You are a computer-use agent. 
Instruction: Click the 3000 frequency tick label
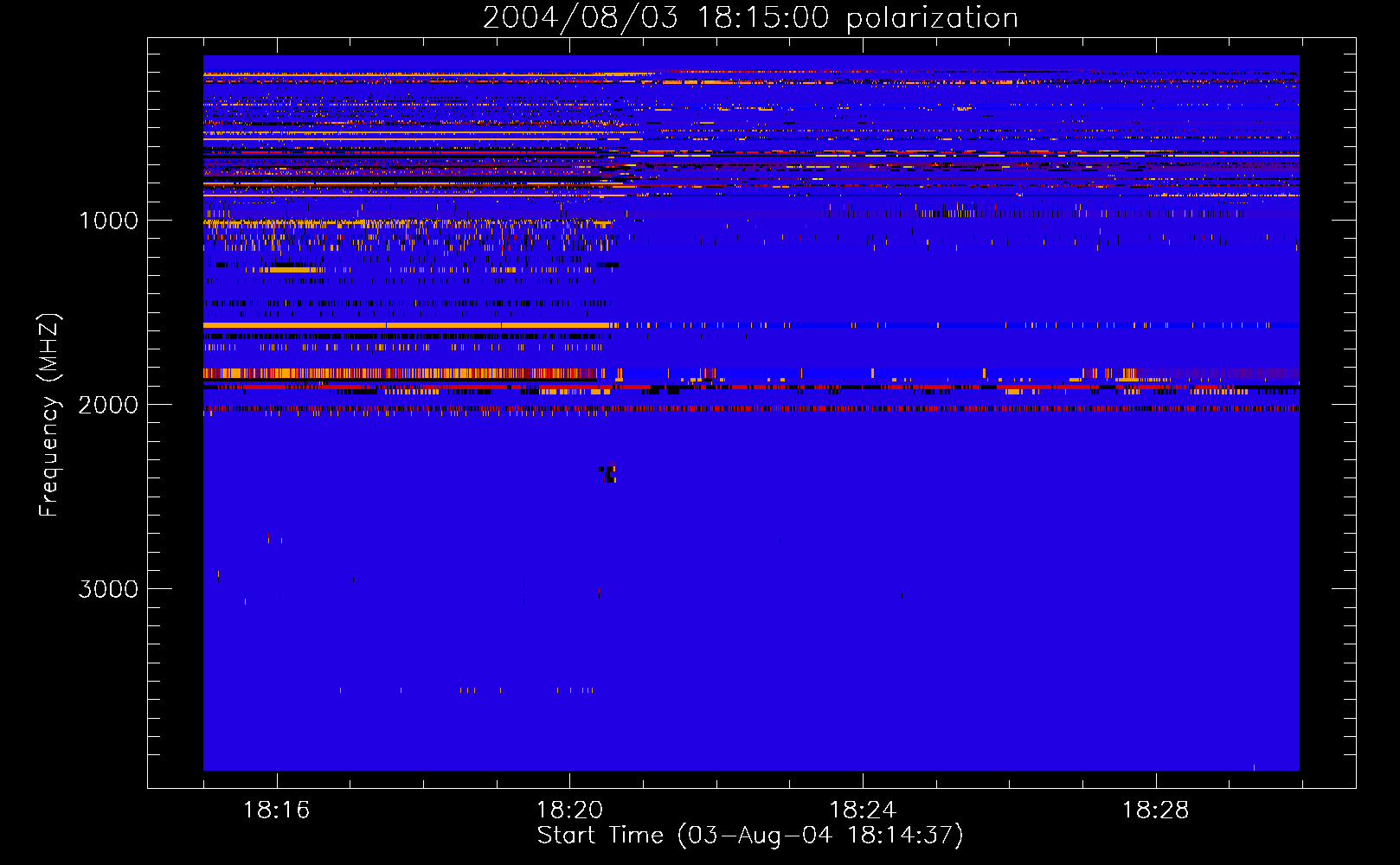click(108, 589)
